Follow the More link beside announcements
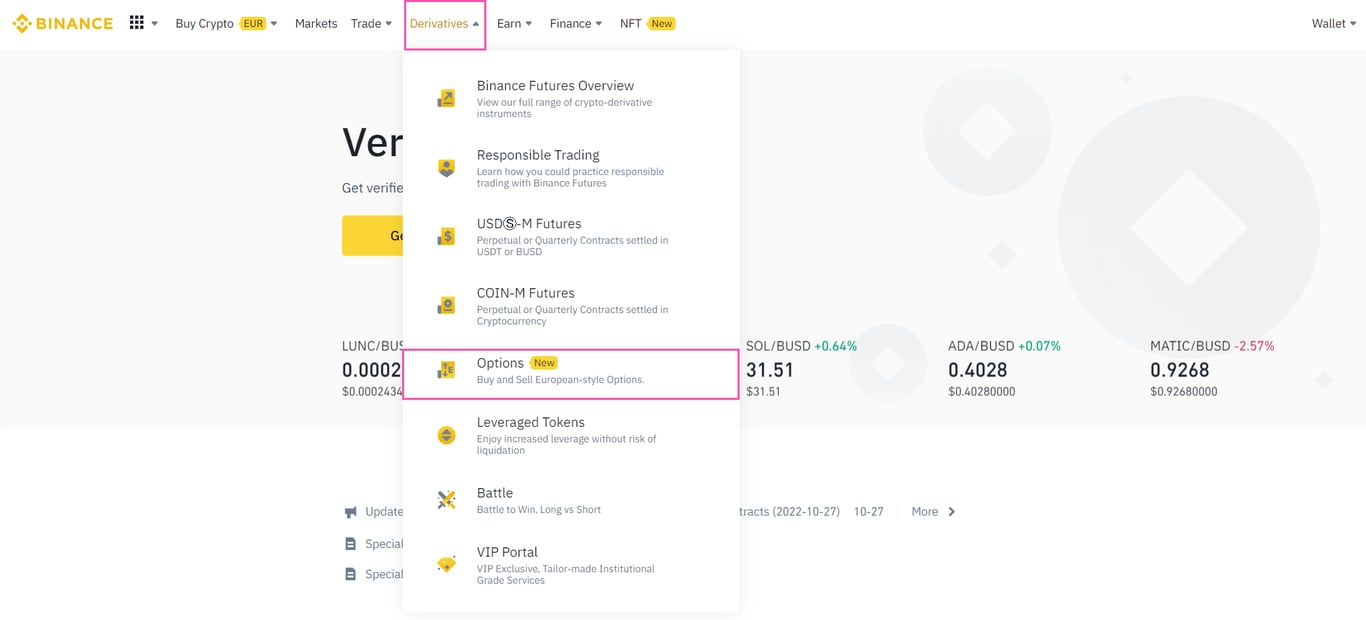1366x620 pixels. (x=925, y=511)
